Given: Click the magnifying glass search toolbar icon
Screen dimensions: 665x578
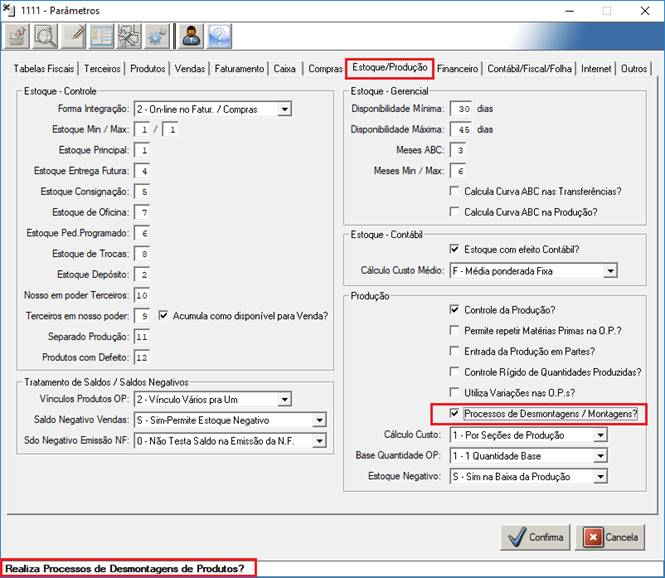Looking at the screenshot, I should (x=45, y=36).
